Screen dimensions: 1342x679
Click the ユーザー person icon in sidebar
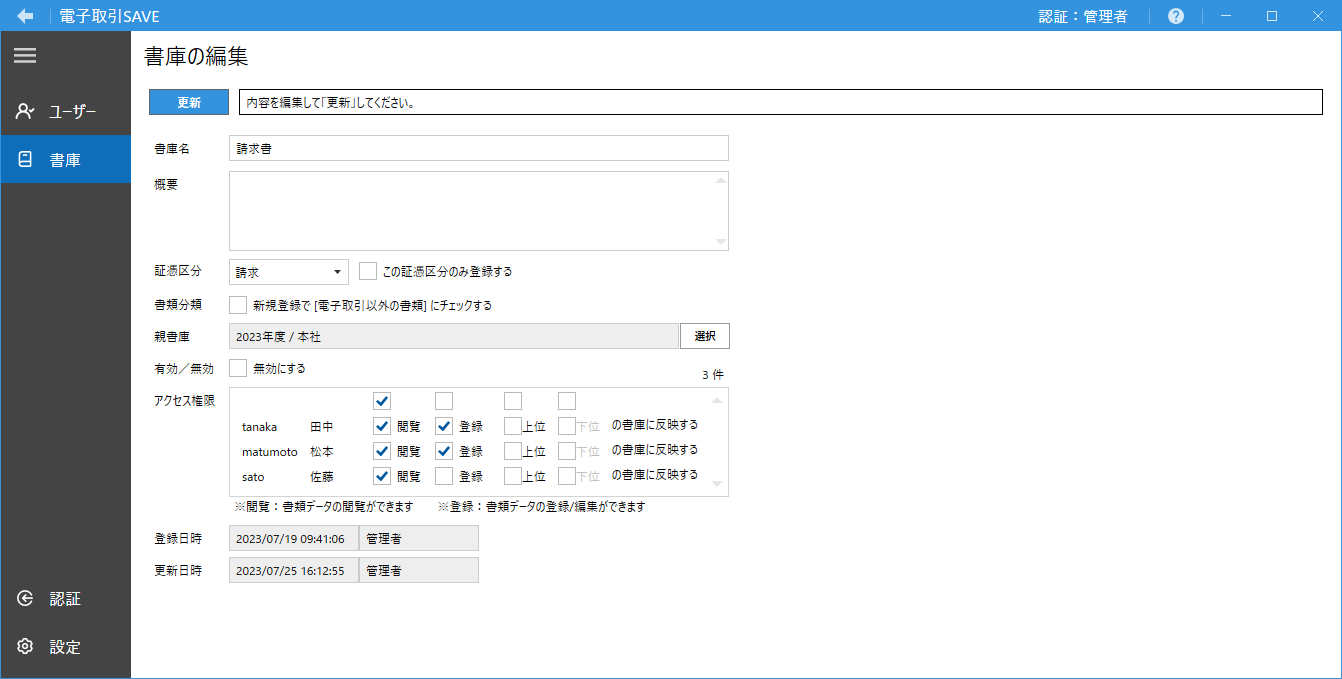click(x=26, y=111)
